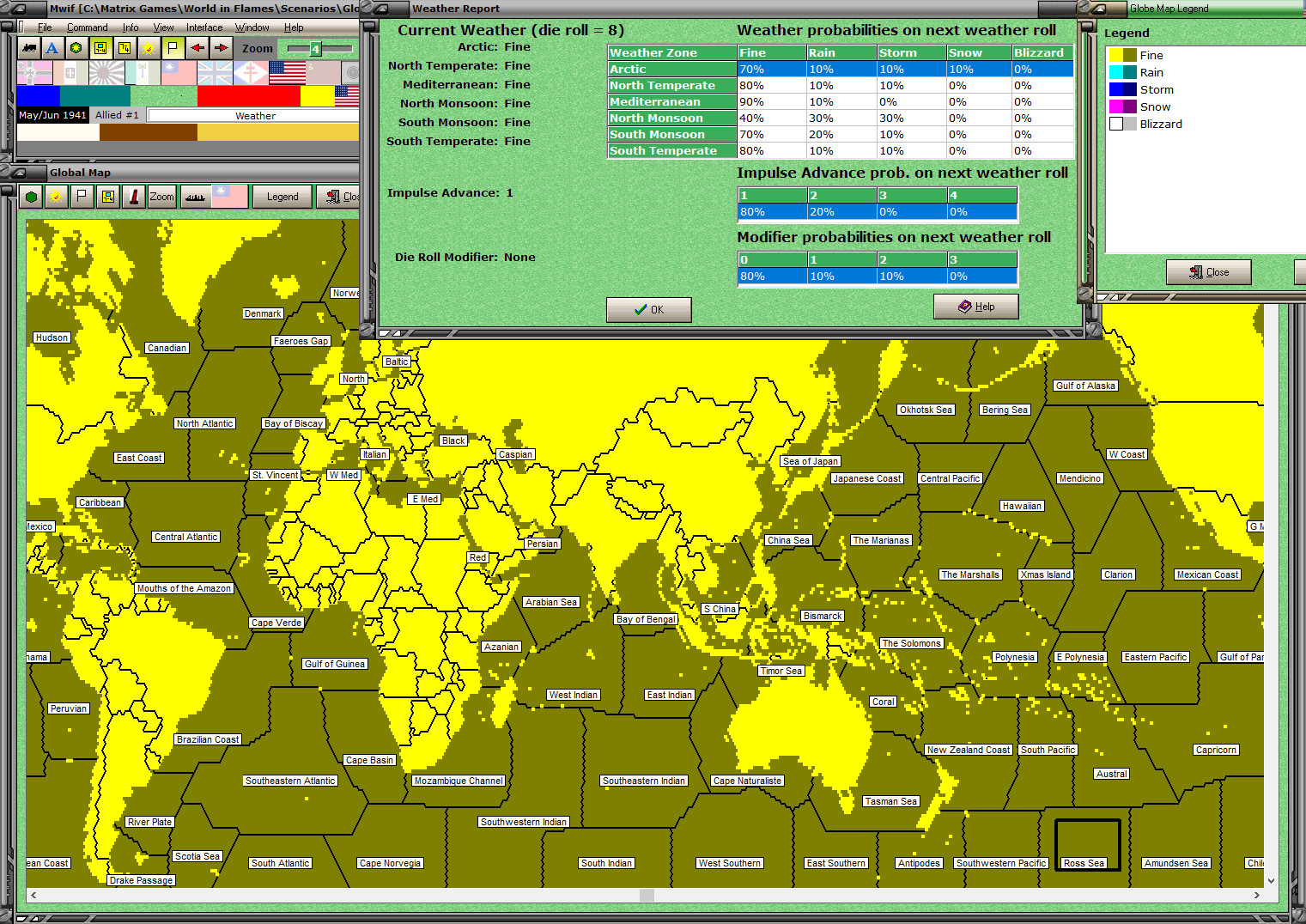Click Chinese flag button in Global Map toolbar
1306x924 pixels.
230,197
